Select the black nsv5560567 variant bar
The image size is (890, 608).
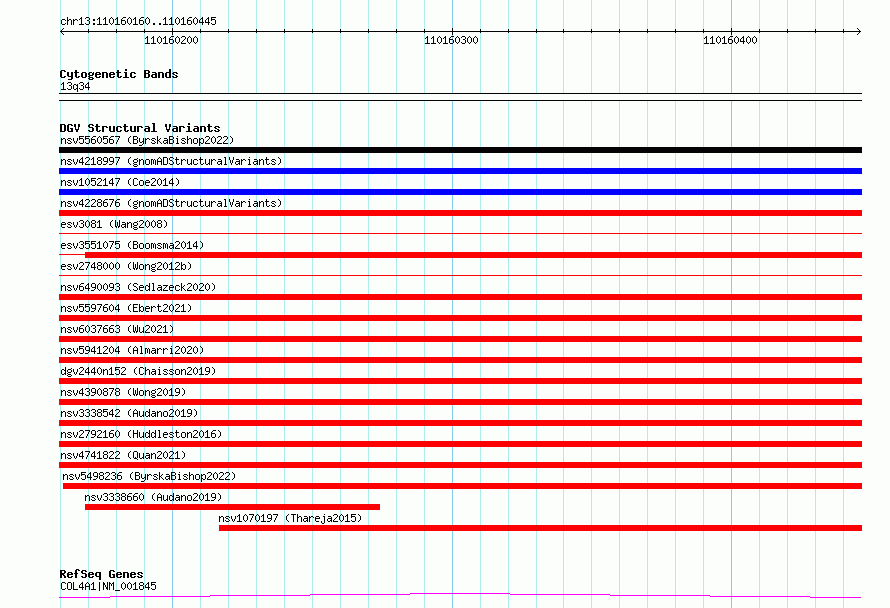click(x=460, y=150)
